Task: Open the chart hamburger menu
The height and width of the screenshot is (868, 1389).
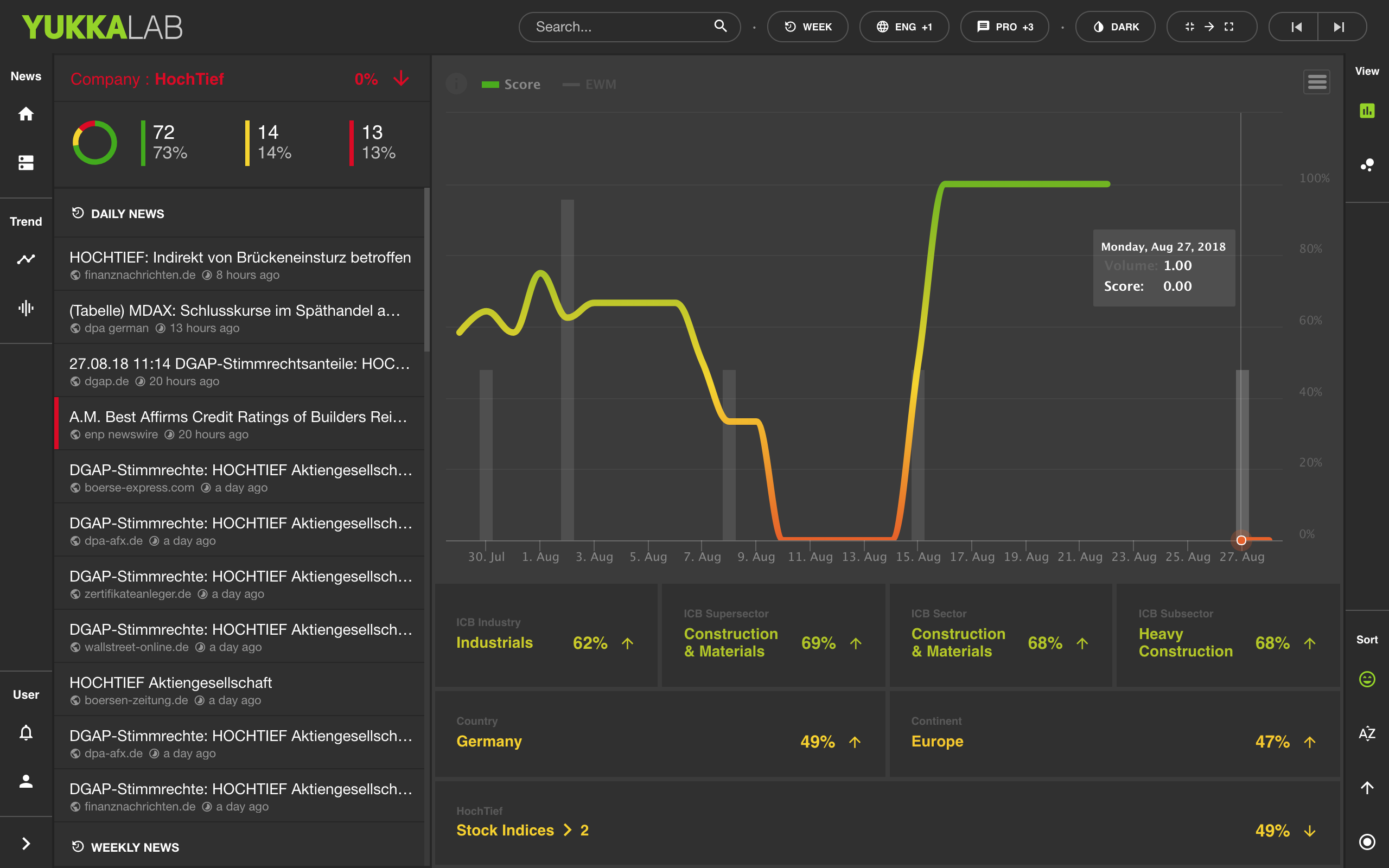Action: coord(1317,82)
